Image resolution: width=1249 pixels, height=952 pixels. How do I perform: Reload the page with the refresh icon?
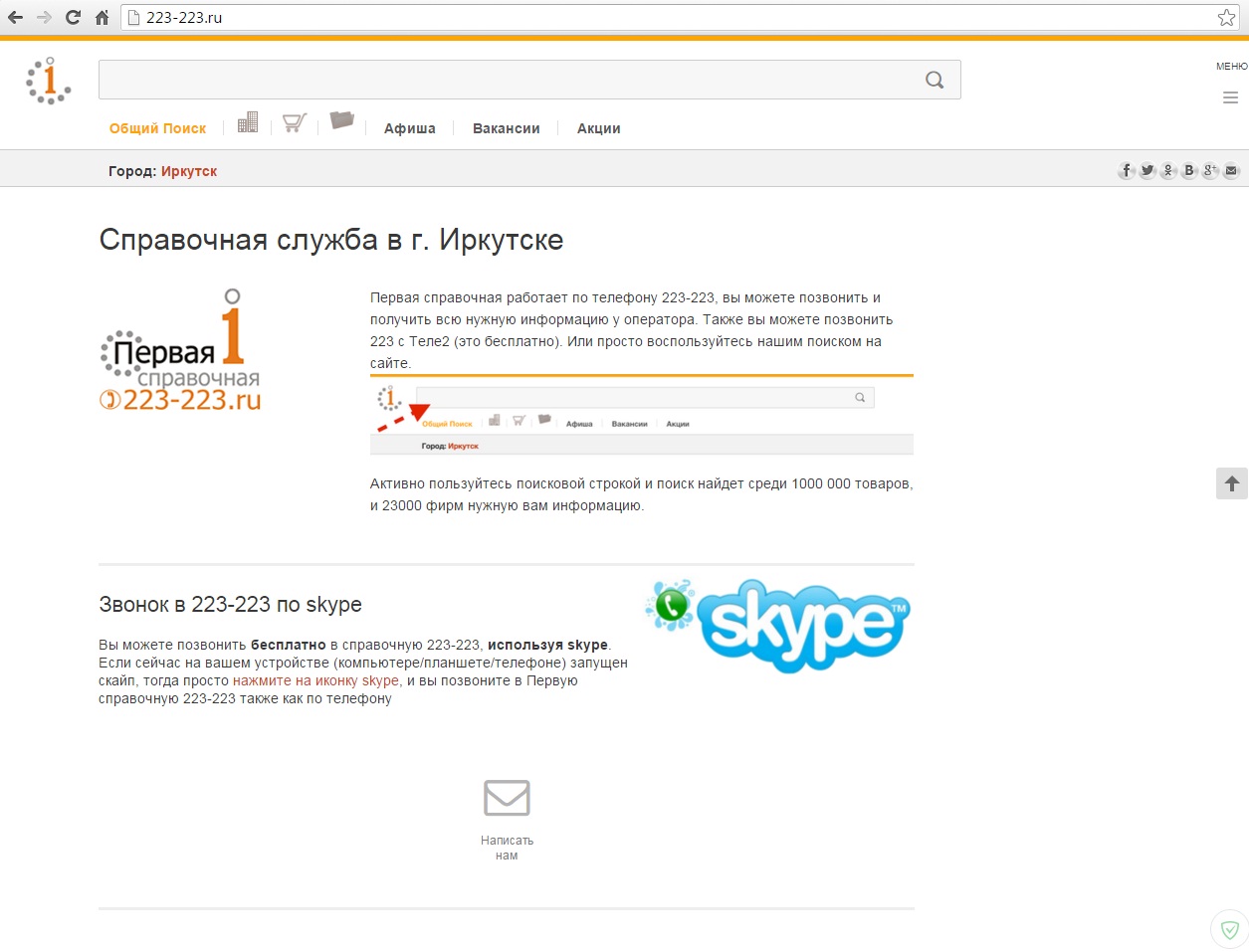coord(73,17)
